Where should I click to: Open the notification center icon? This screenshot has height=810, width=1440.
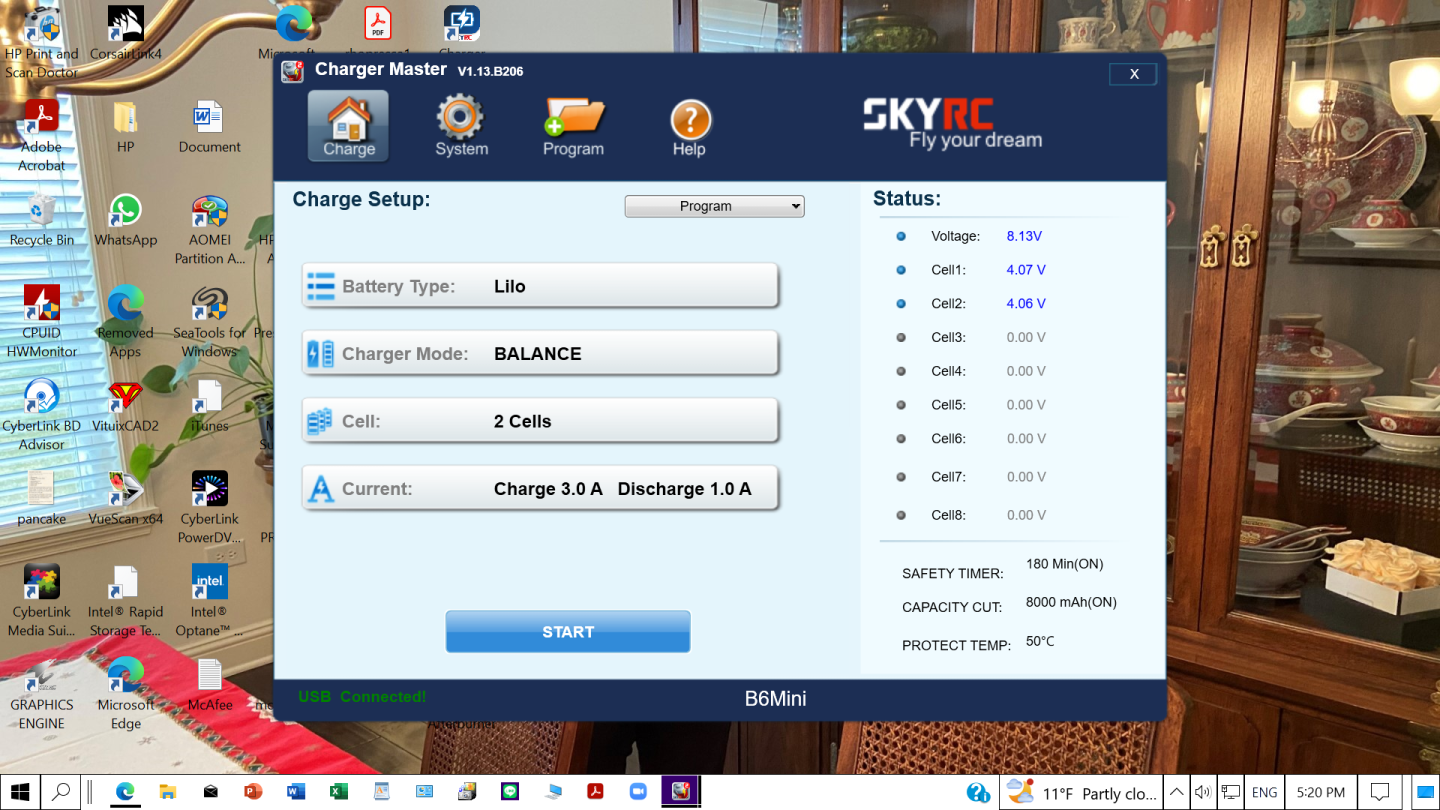pyautogui.click(x=1379, y=792)
